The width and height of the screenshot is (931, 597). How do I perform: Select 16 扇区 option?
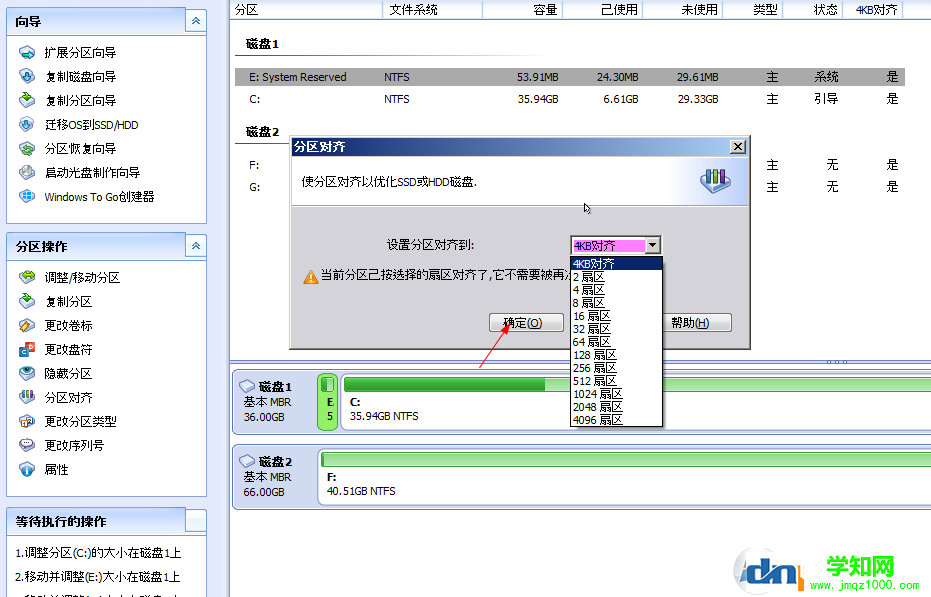tap(616, 316)
